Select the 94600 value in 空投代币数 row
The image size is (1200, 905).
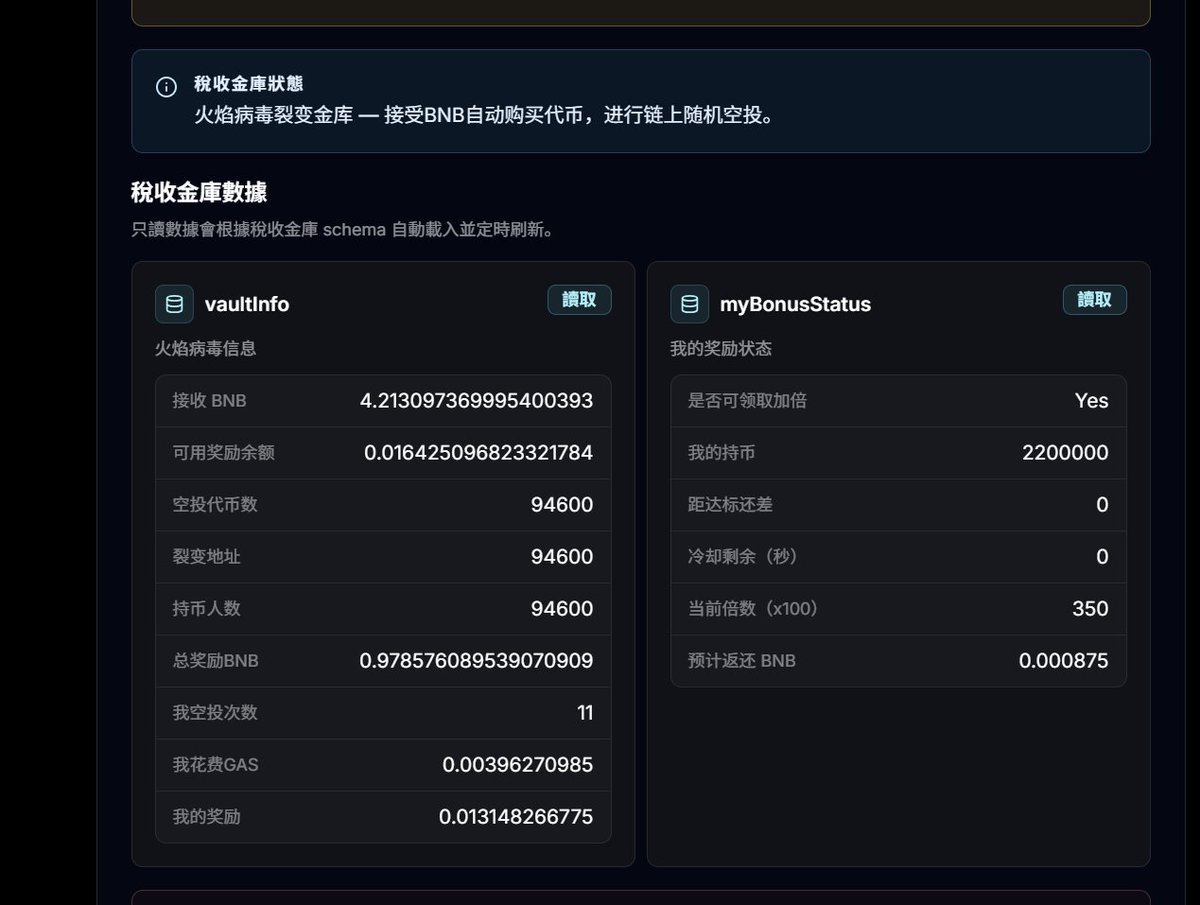562,505
